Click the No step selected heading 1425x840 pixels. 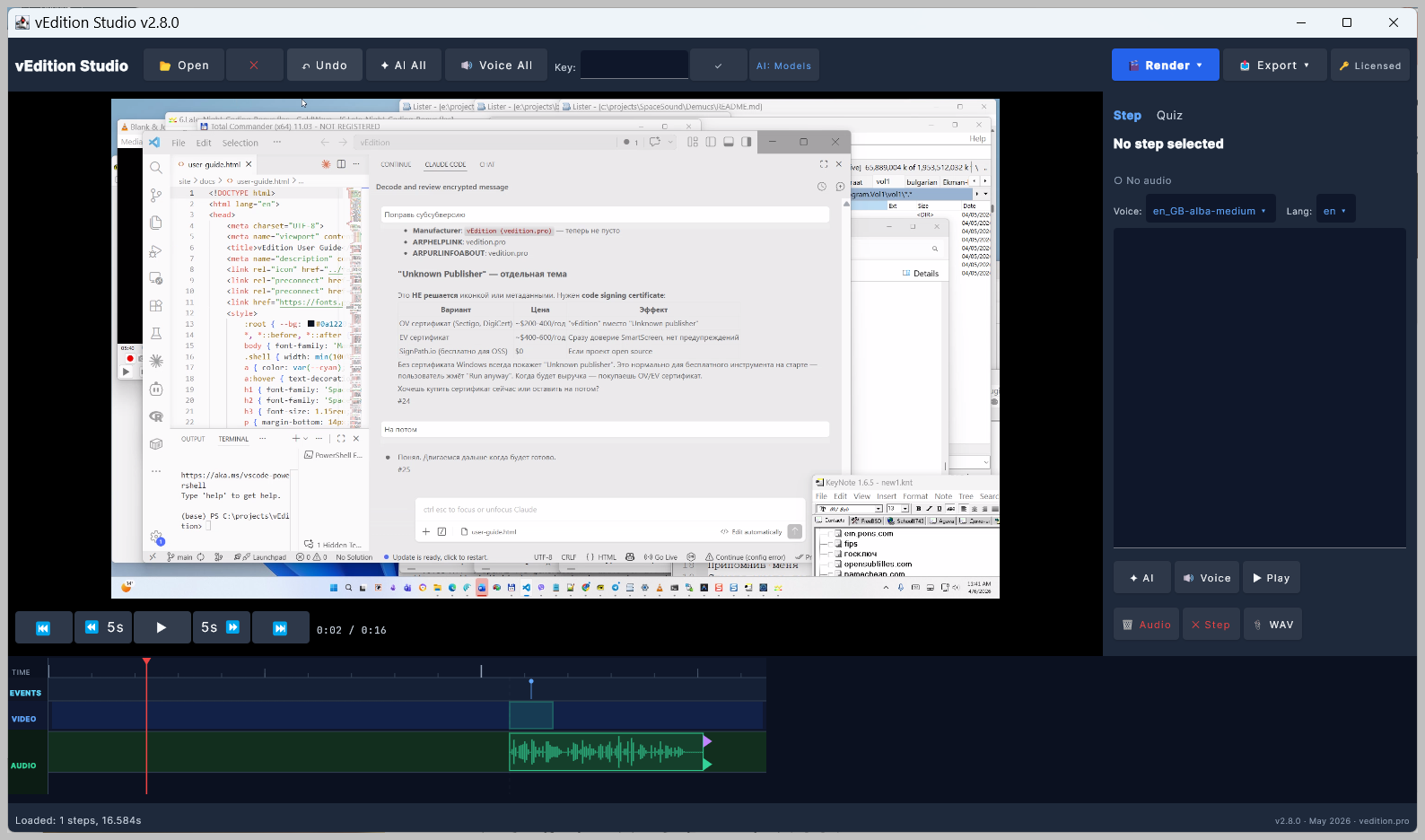pos(1168,144)
